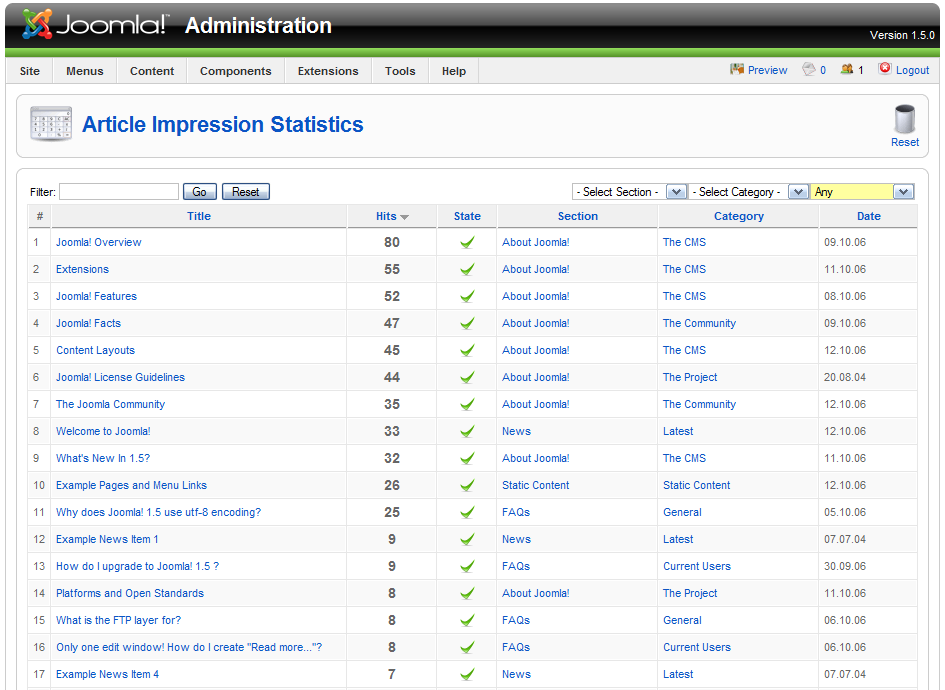Image resolution: width=945 pixels, height=690 pixels.
Task: Click The Project category for License Guidelines
Action: point(690,377)
